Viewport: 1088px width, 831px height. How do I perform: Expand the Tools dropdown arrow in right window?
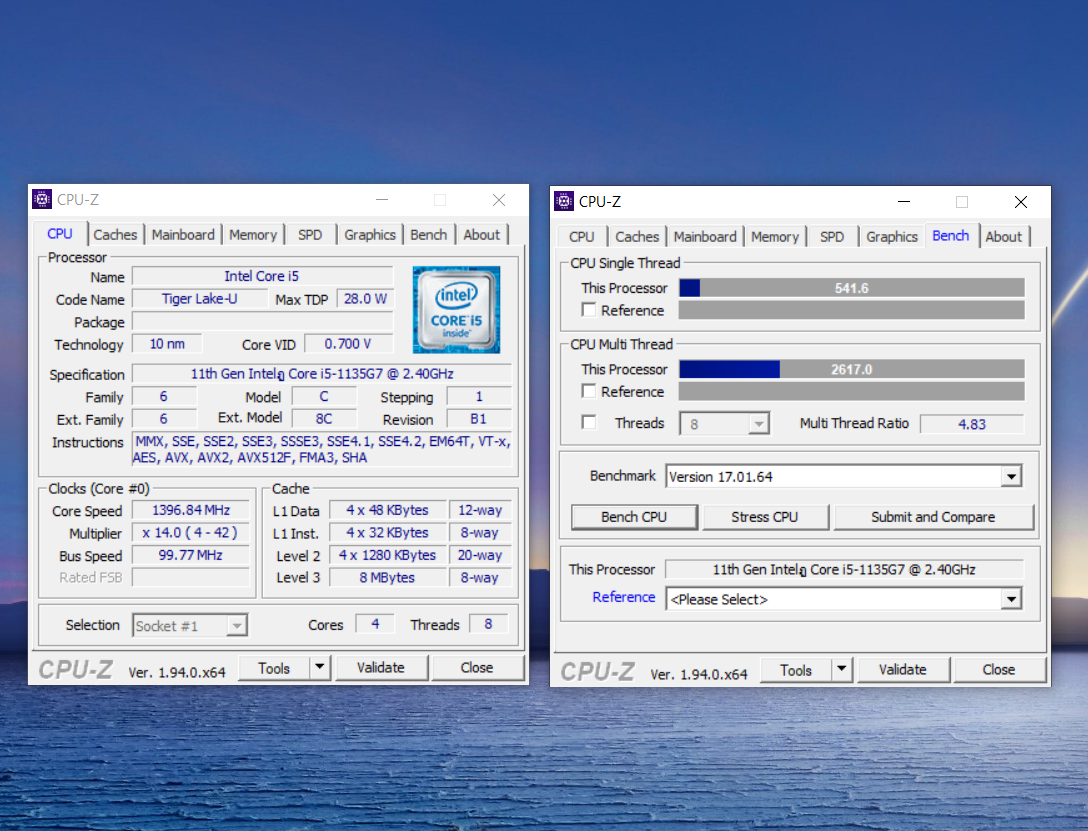point(841,669)
